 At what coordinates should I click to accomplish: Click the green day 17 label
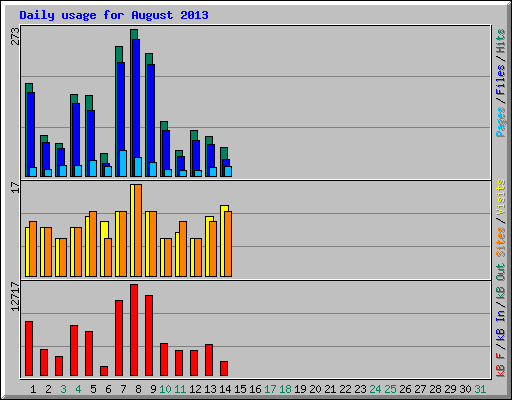[x=270, y=389]
